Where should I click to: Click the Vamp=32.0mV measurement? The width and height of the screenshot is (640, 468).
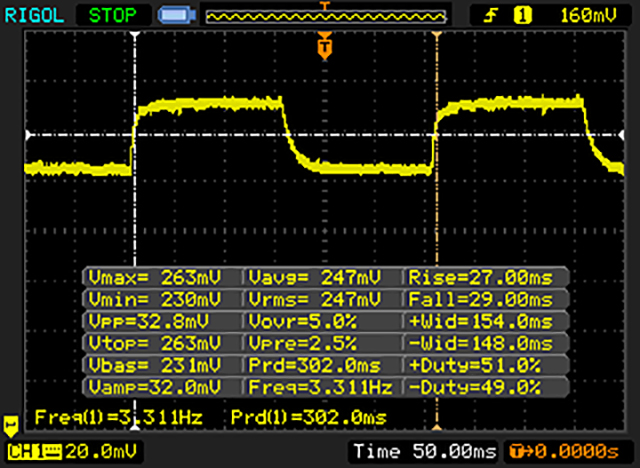pyautogui.click(x=155, y=387)
